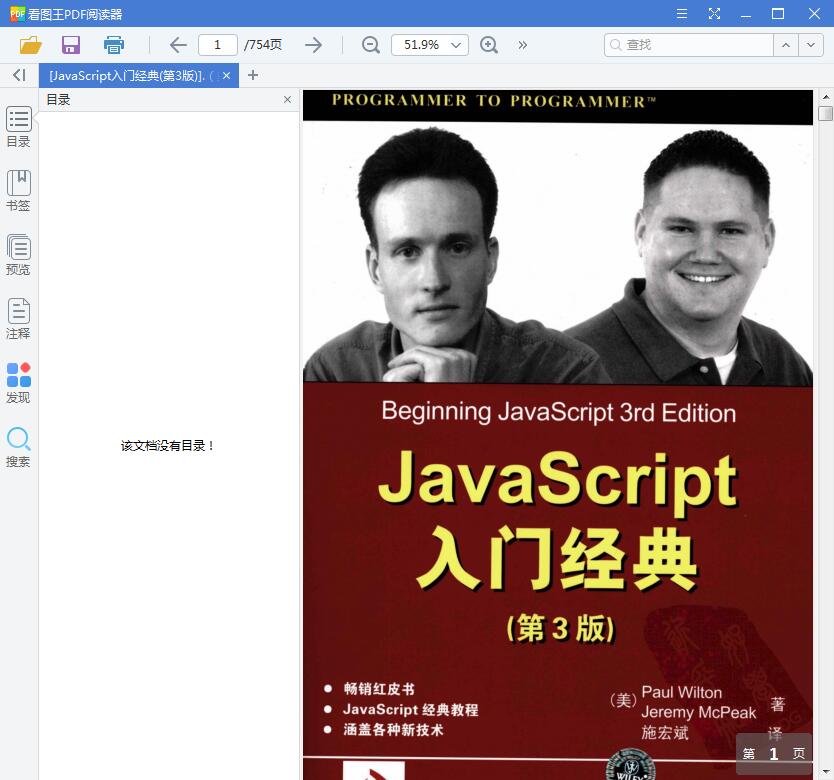This screenshot has width=834, height=780.
Task: Open the 书签 bookmarks panel
Action: click(19, 190)
